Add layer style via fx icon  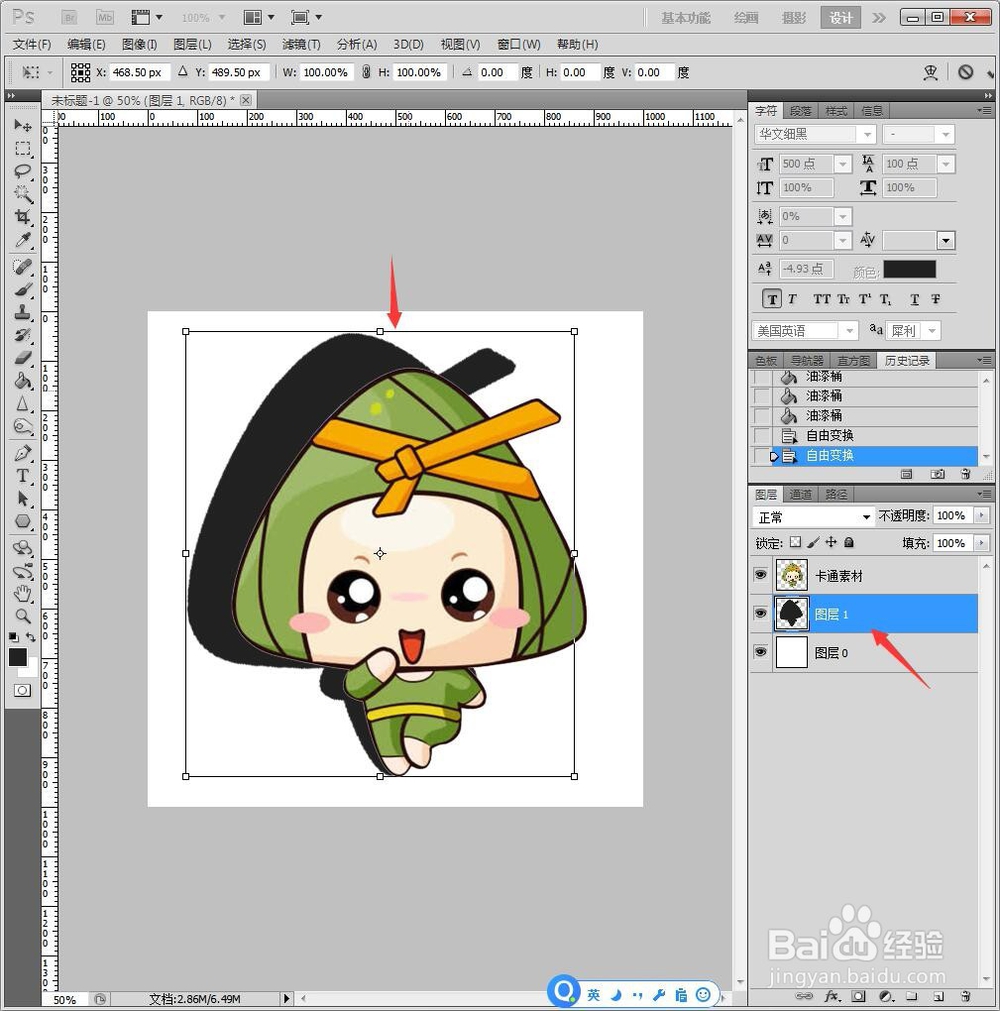click(x=832, y=996)
